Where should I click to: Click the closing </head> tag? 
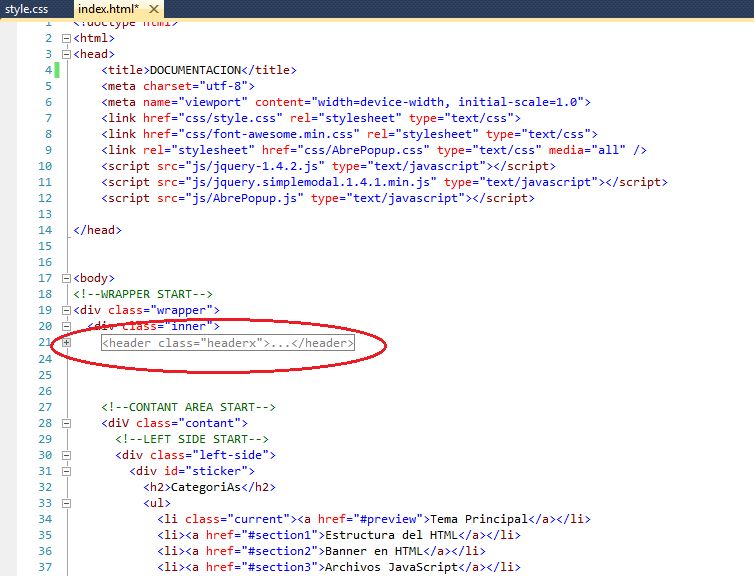[x=98, y=230]
